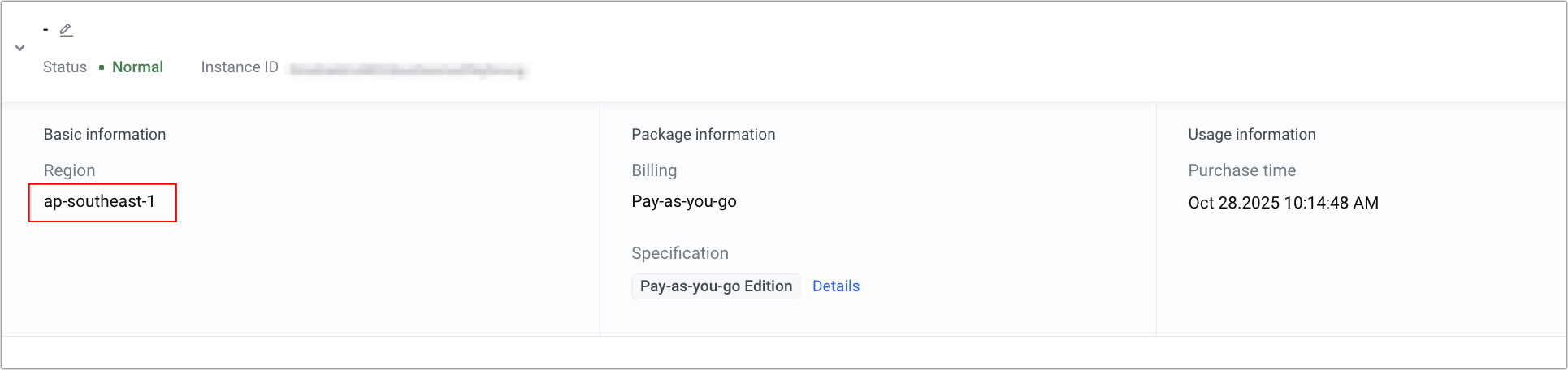Select the Oct 28.2025 purchase timestamp

tap(1283, 203)
